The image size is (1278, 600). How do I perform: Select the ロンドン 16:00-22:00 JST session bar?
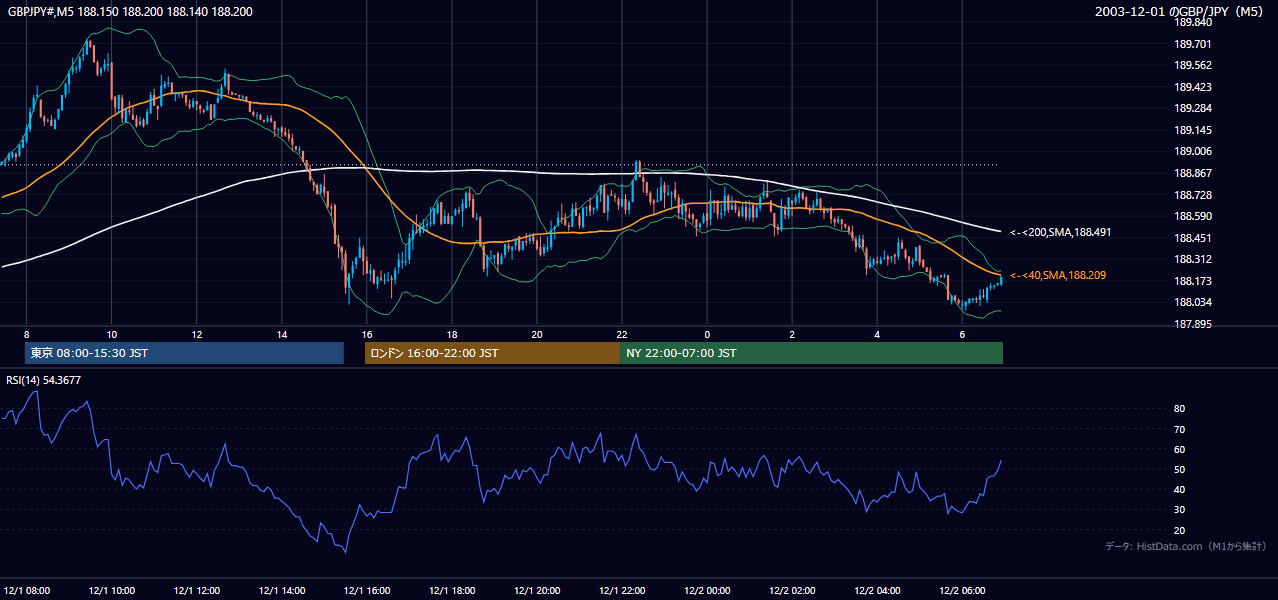(492, 353)
